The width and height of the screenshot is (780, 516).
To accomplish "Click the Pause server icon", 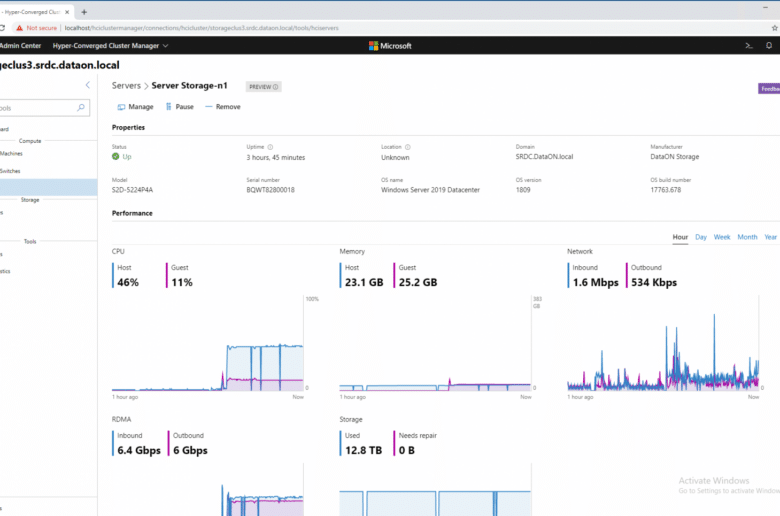I will coord(169,107).
